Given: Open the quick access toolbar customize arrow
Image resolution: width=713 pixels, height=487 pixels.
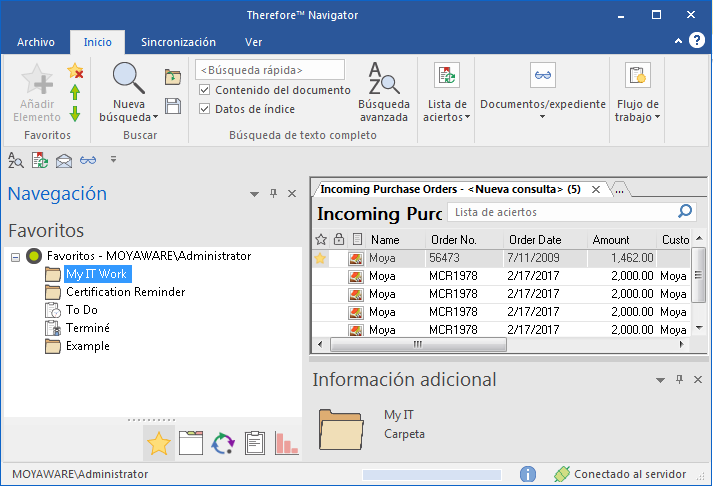Looking at the screenshot, I should pyautogui.click(x=113, y=159).
